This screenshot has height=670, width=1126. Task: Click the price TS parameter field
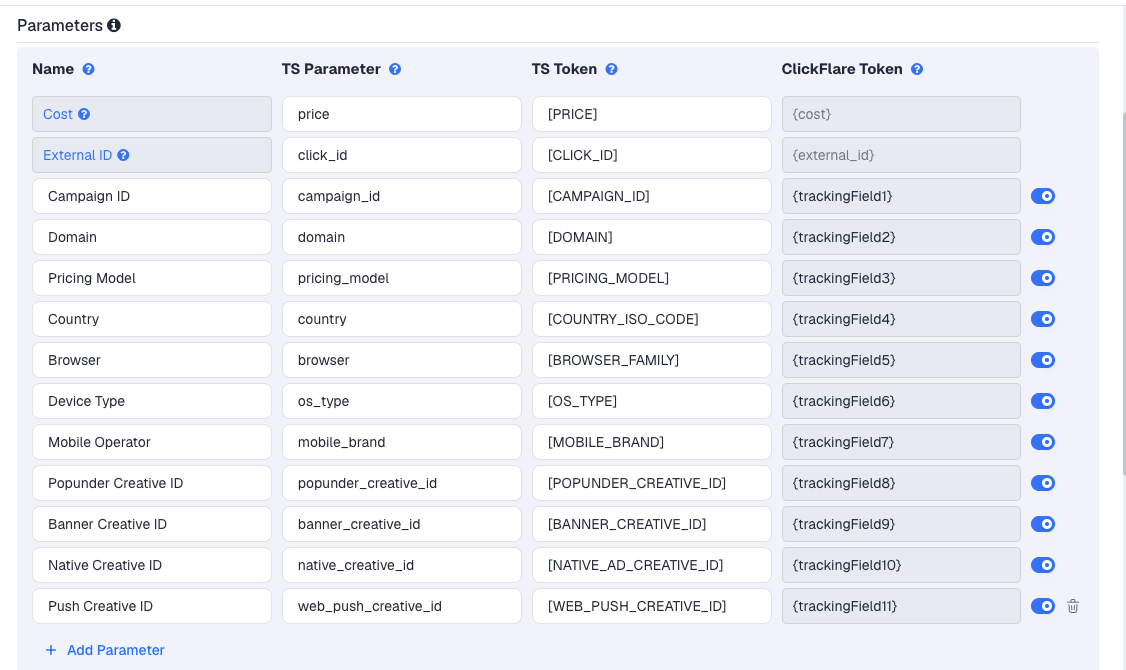401,114
